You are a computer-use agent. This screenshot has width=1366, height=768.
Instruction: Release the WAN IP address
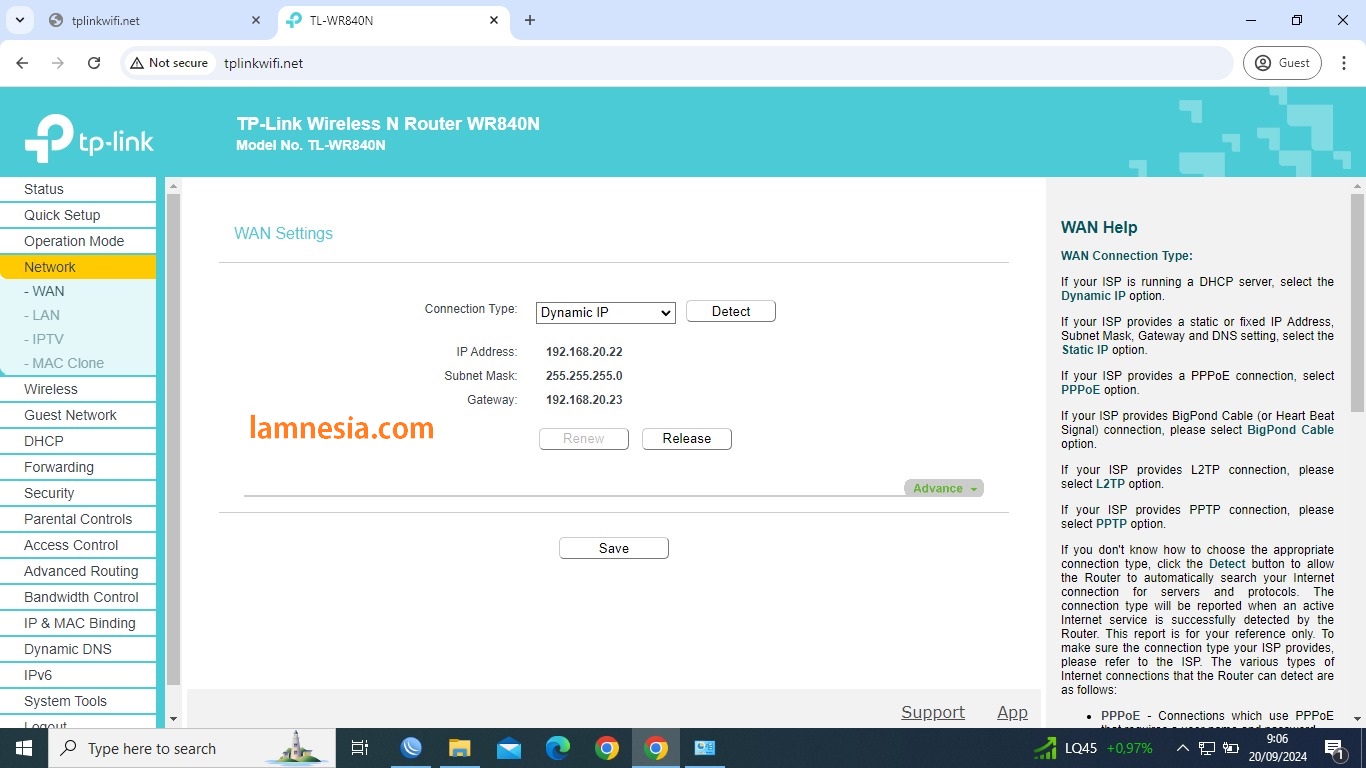(686, 439)
